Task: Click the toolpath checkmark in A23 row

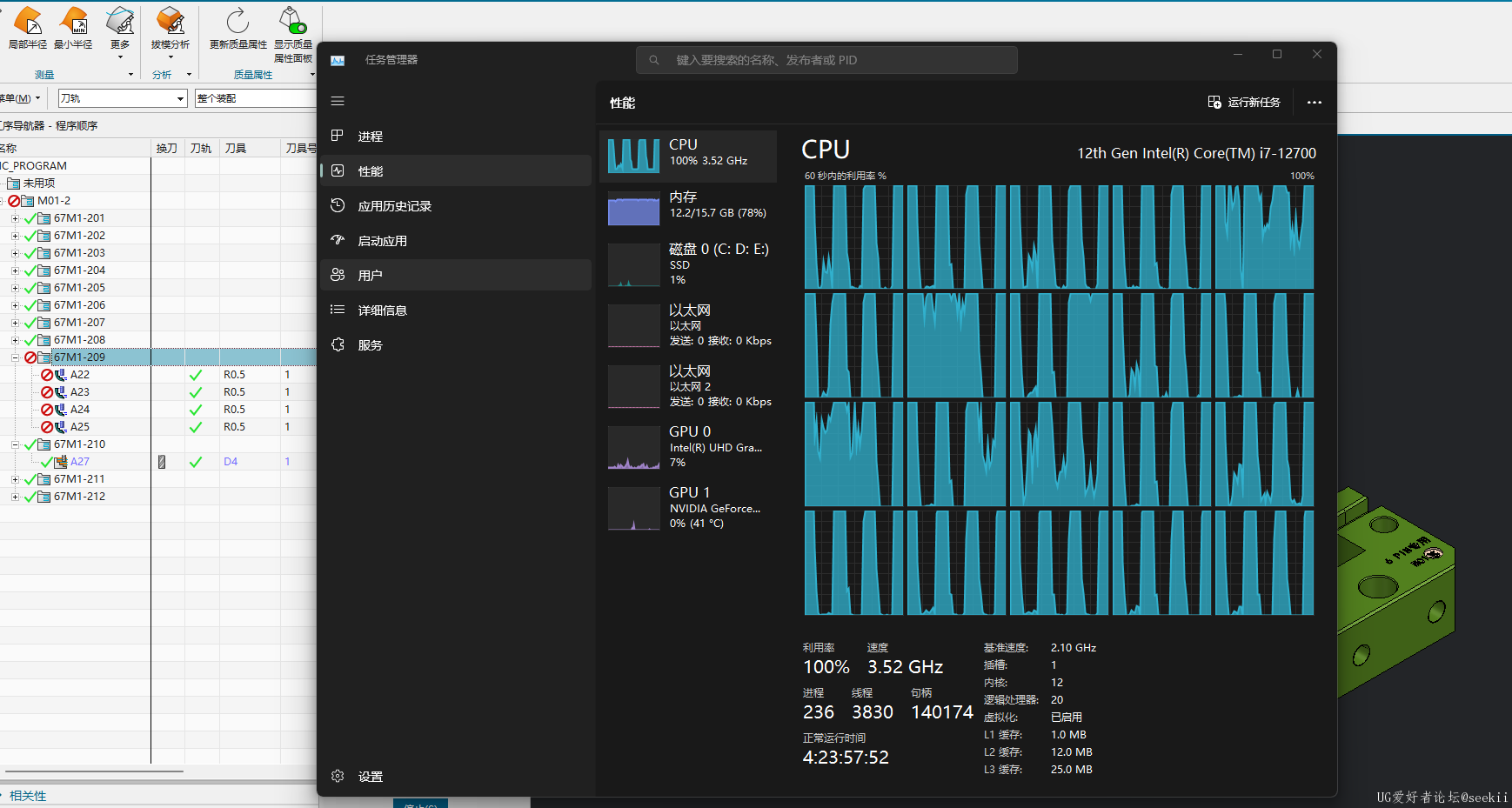Action: pyautogui.click(x=196, y=392)
